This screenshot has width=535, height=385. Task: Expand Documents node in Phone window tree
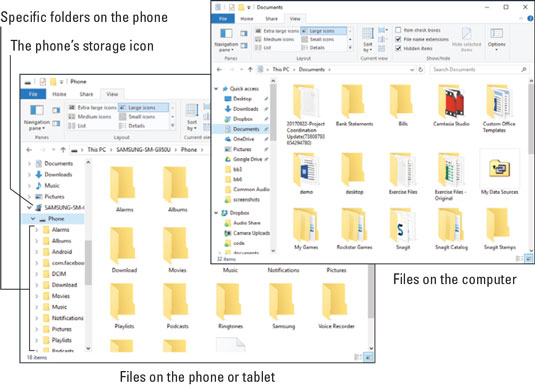click(29, 164)
